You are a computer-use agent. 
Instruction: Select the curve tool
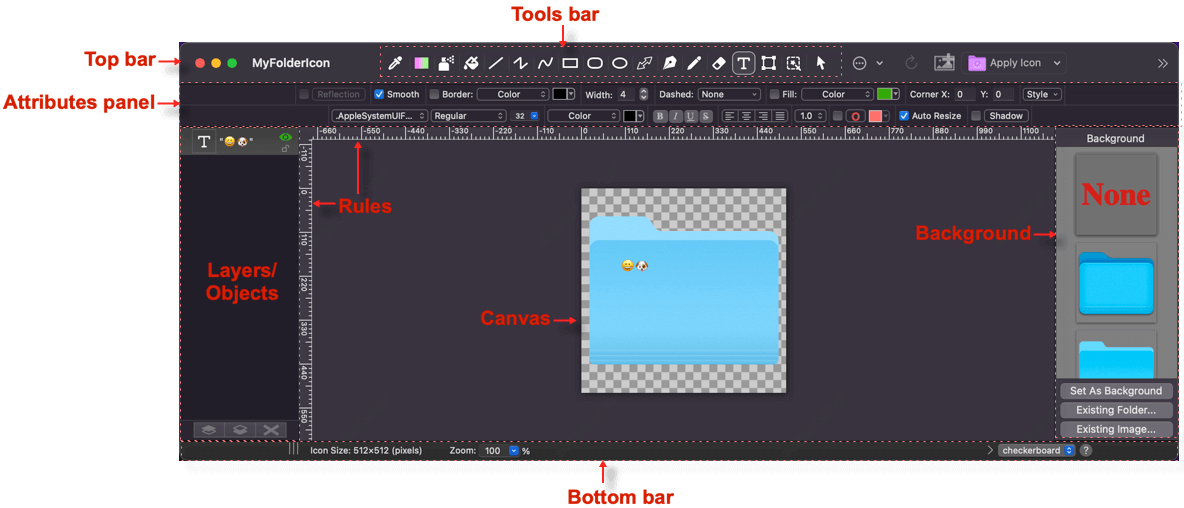545,63
